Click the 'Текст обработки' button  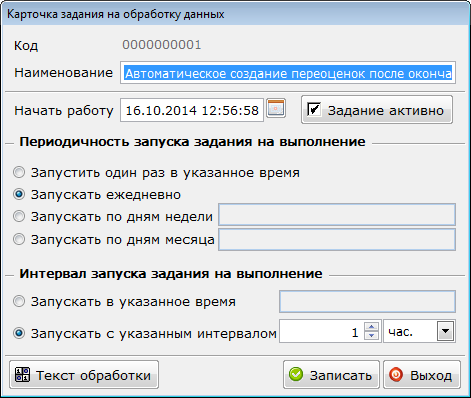[84, 375]
